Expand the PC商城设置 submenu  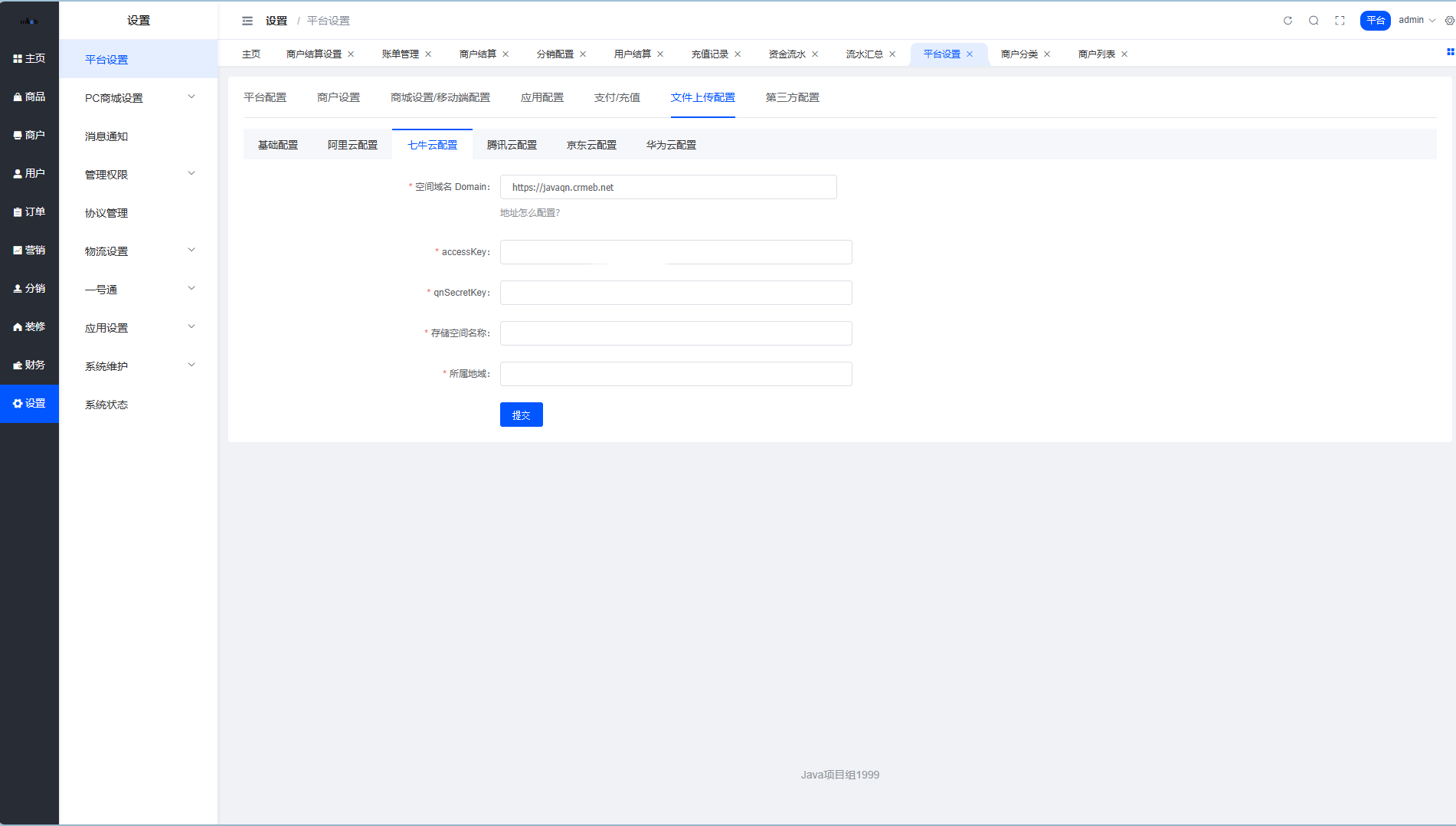click(x=138, y=97)
